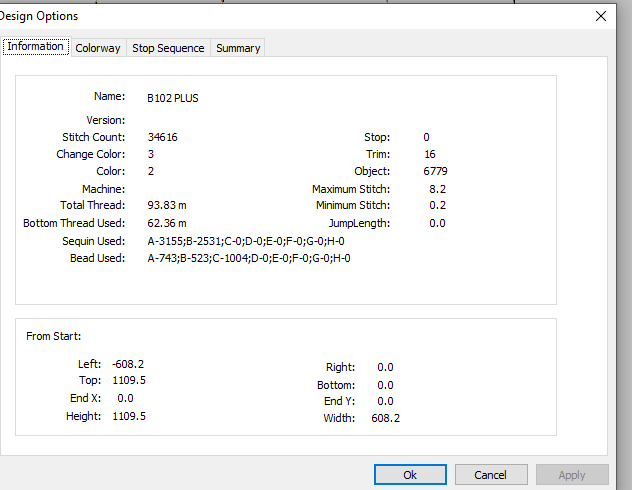632x490 pixels.
Task: Select the Bead Used value text
Action: tap(249, 258)
